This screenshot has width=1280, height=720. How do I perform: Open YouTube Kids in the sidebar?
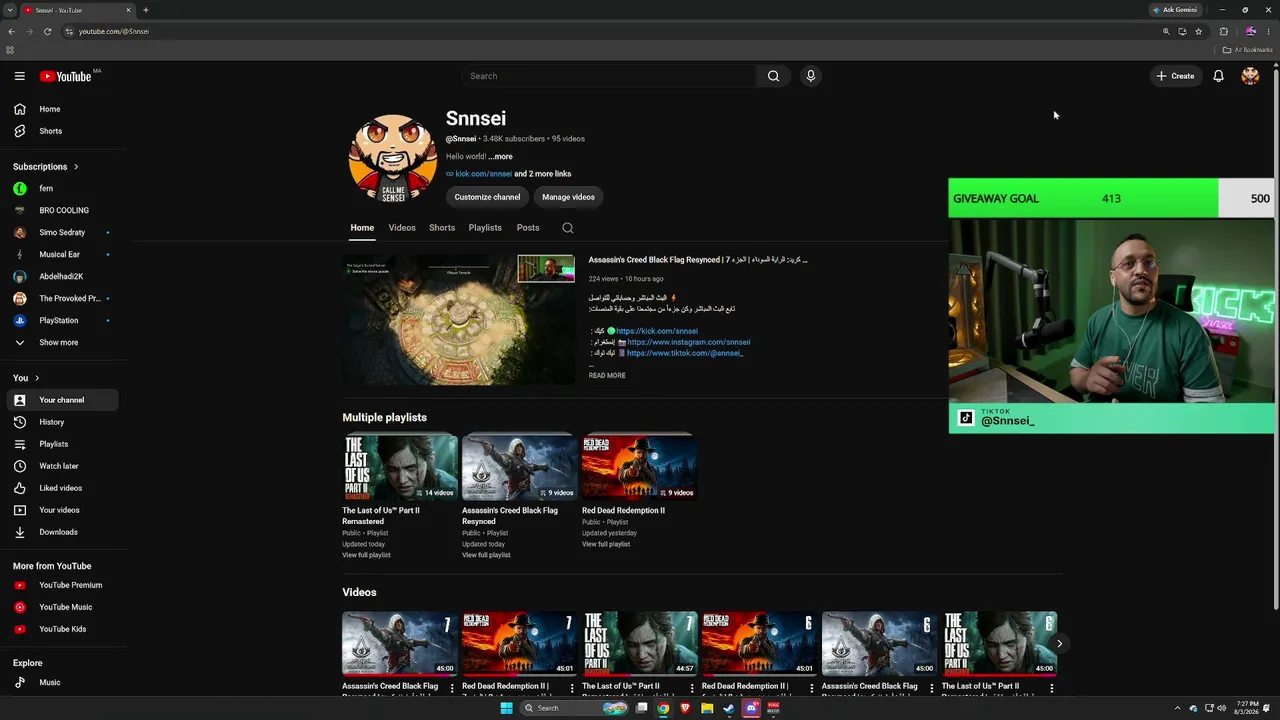pos(62,629)
